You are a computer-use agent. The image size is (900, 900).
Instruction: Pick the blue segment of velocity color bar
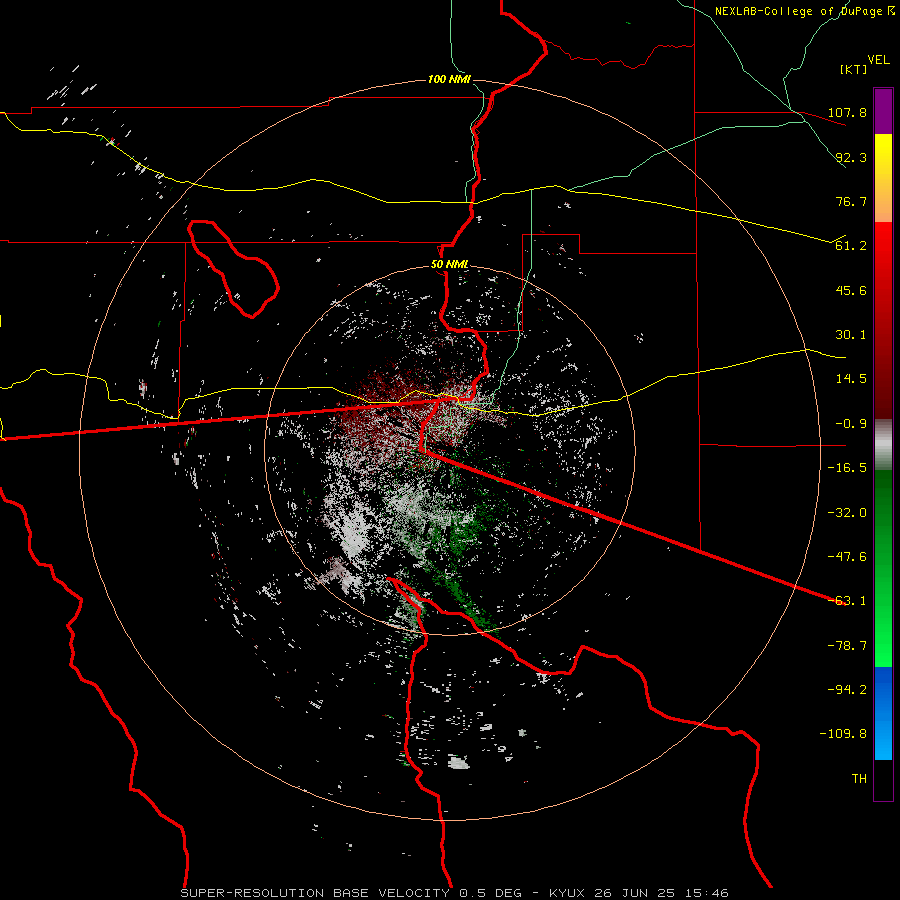tap(883, 713)
